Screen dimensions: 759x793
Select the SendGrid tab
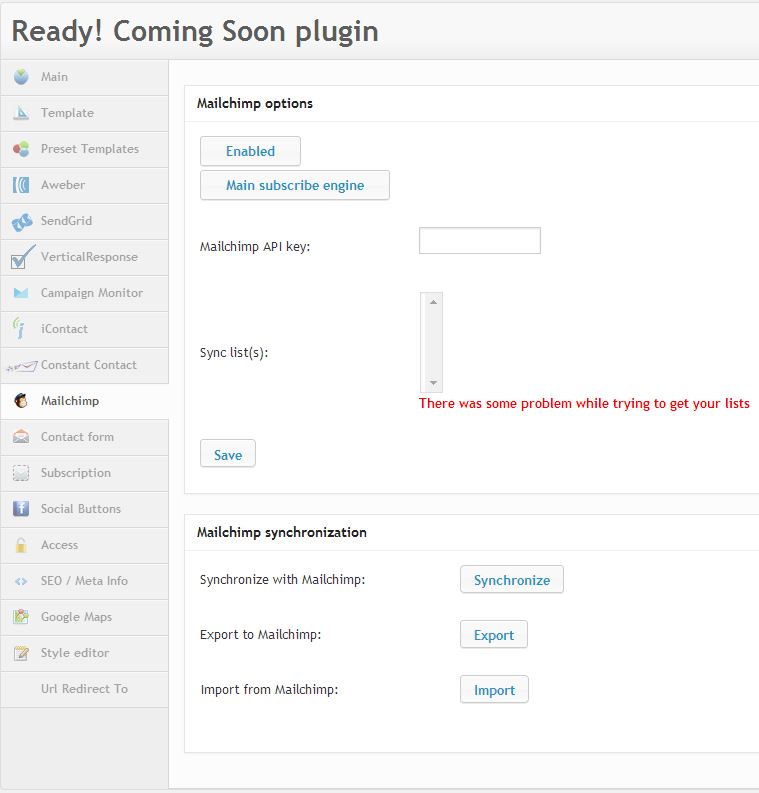[x=84, y=221]
